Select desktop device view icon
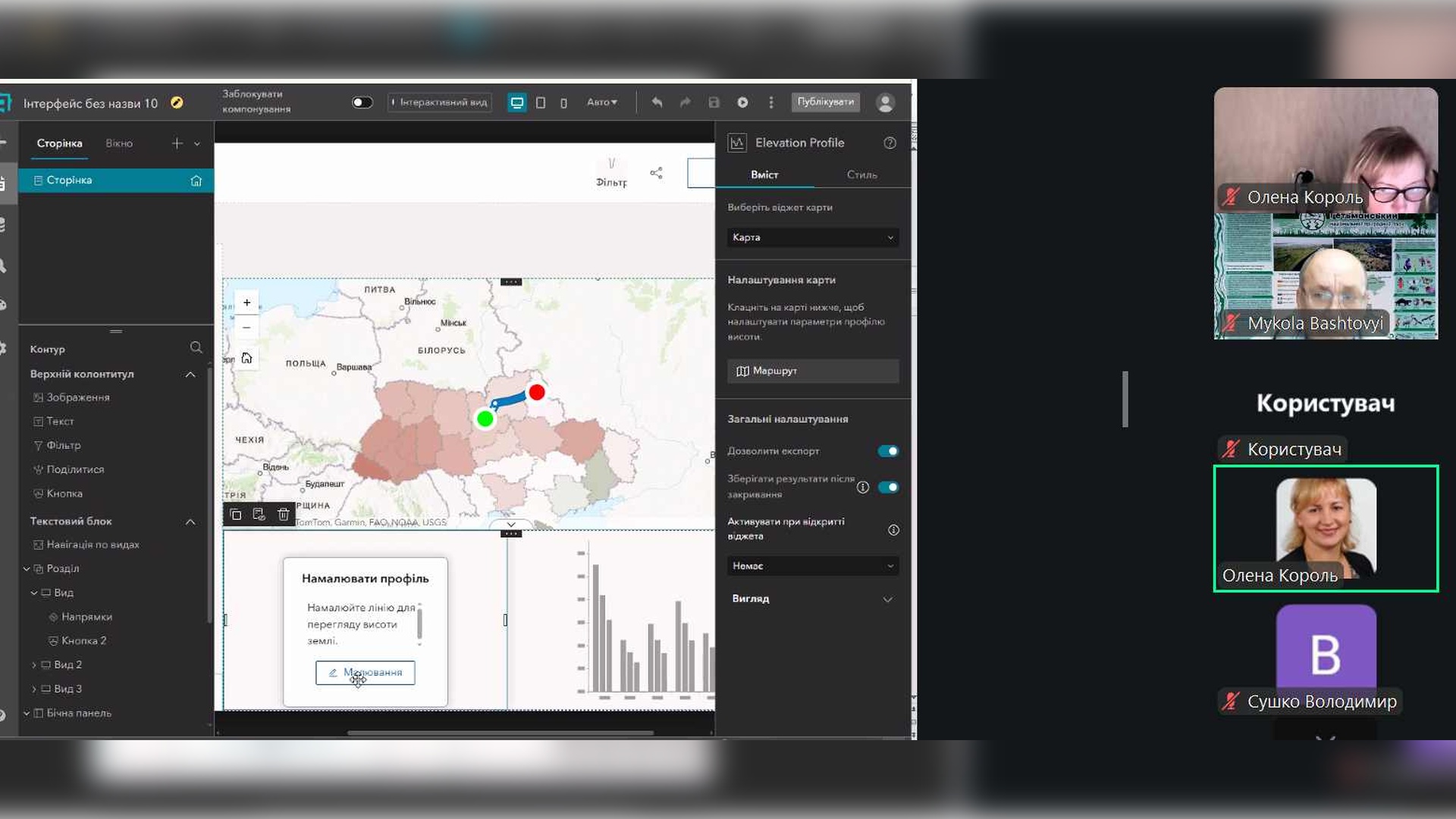Viewport: 1456px width, 819px height. click(x=517, y=102)
